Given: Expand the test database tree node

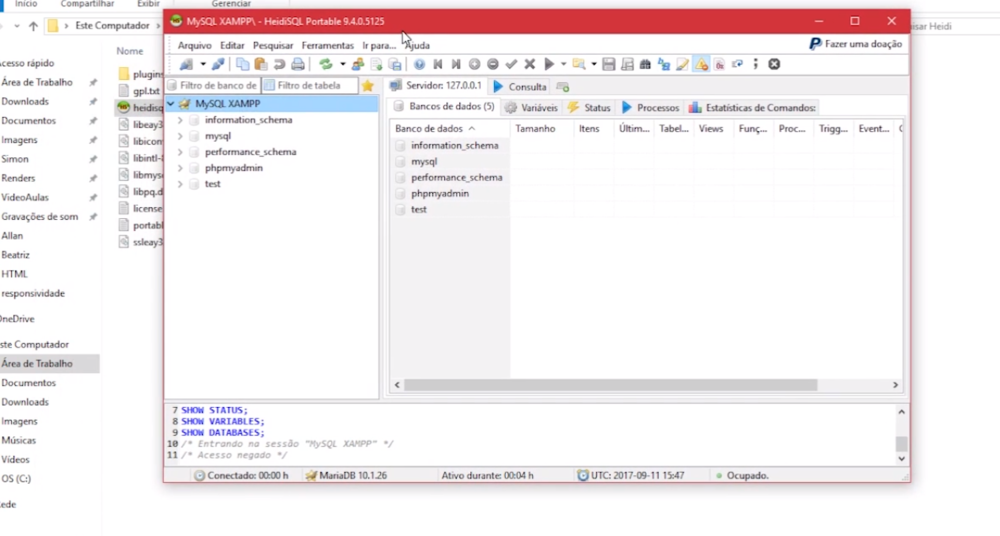Looking at the screenshot, I should click(x=180, y=184).
